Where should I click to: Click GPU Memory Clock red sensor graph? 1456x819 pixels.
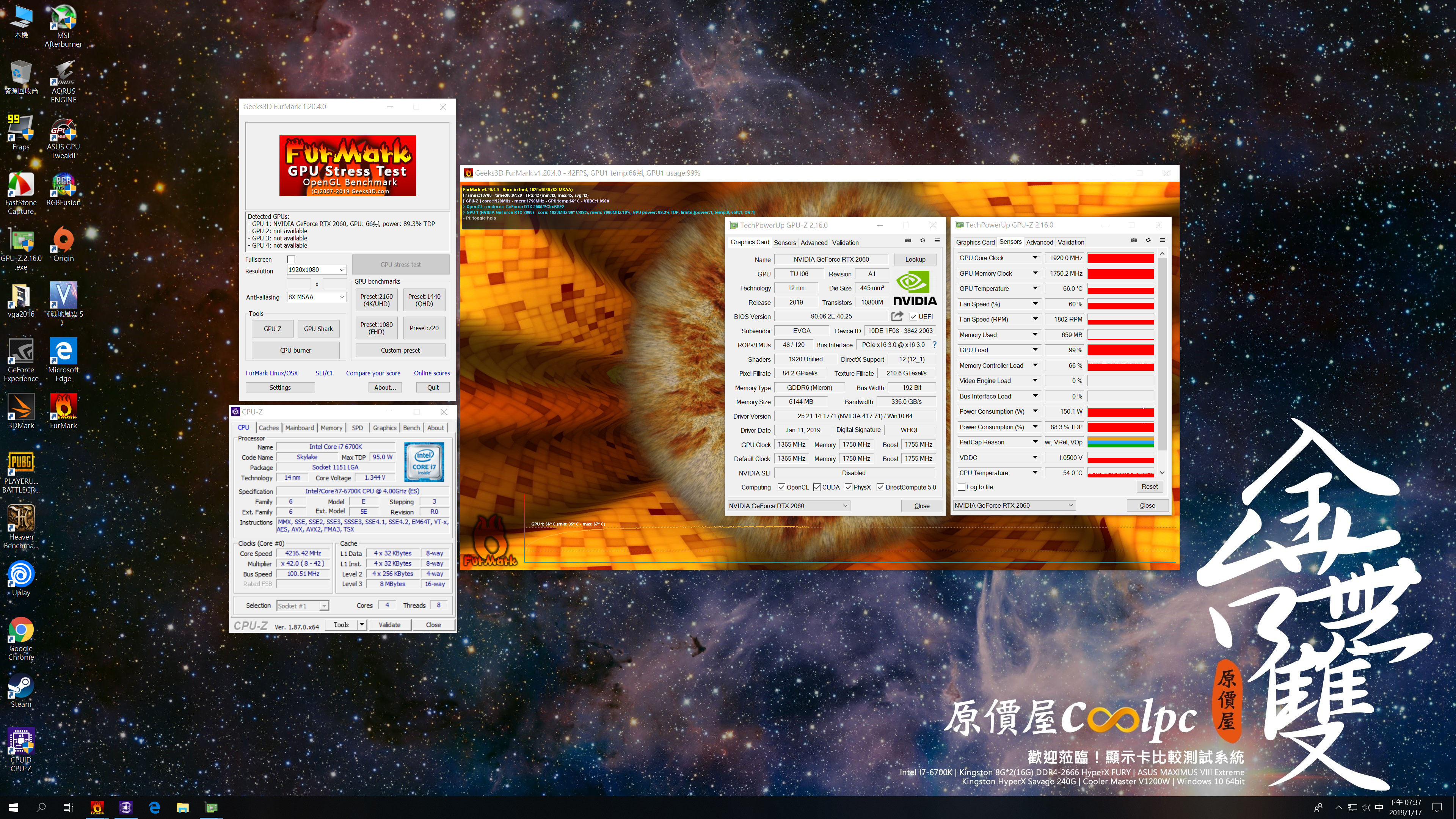1120,273
